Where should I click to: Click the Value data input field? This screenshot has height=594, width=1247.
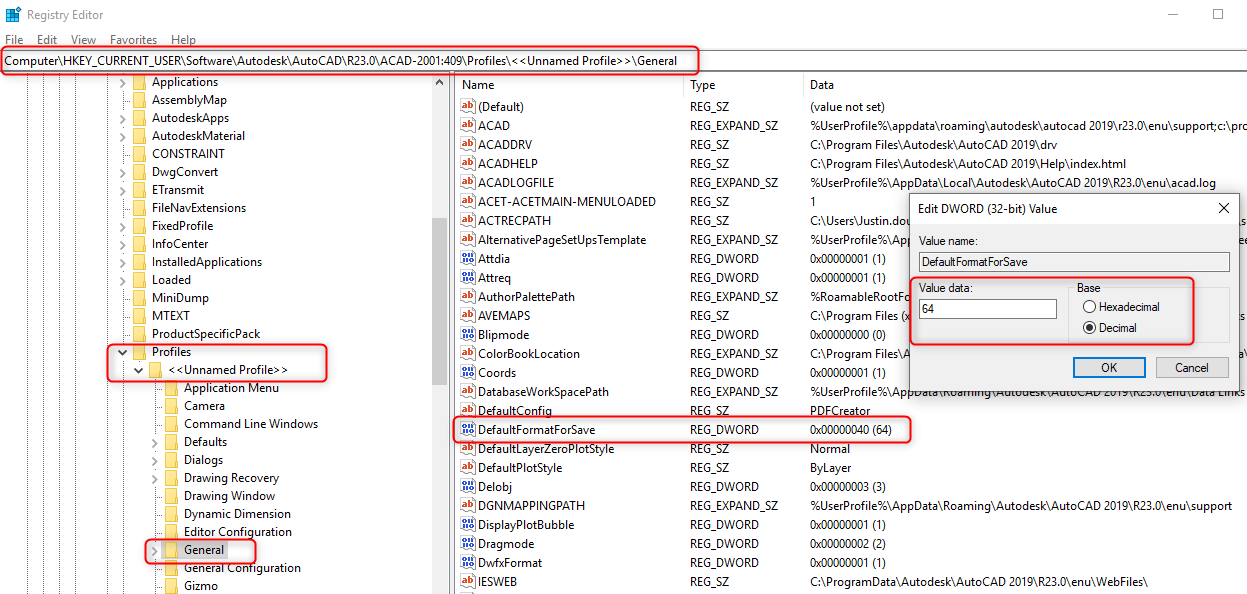point(987,309)
